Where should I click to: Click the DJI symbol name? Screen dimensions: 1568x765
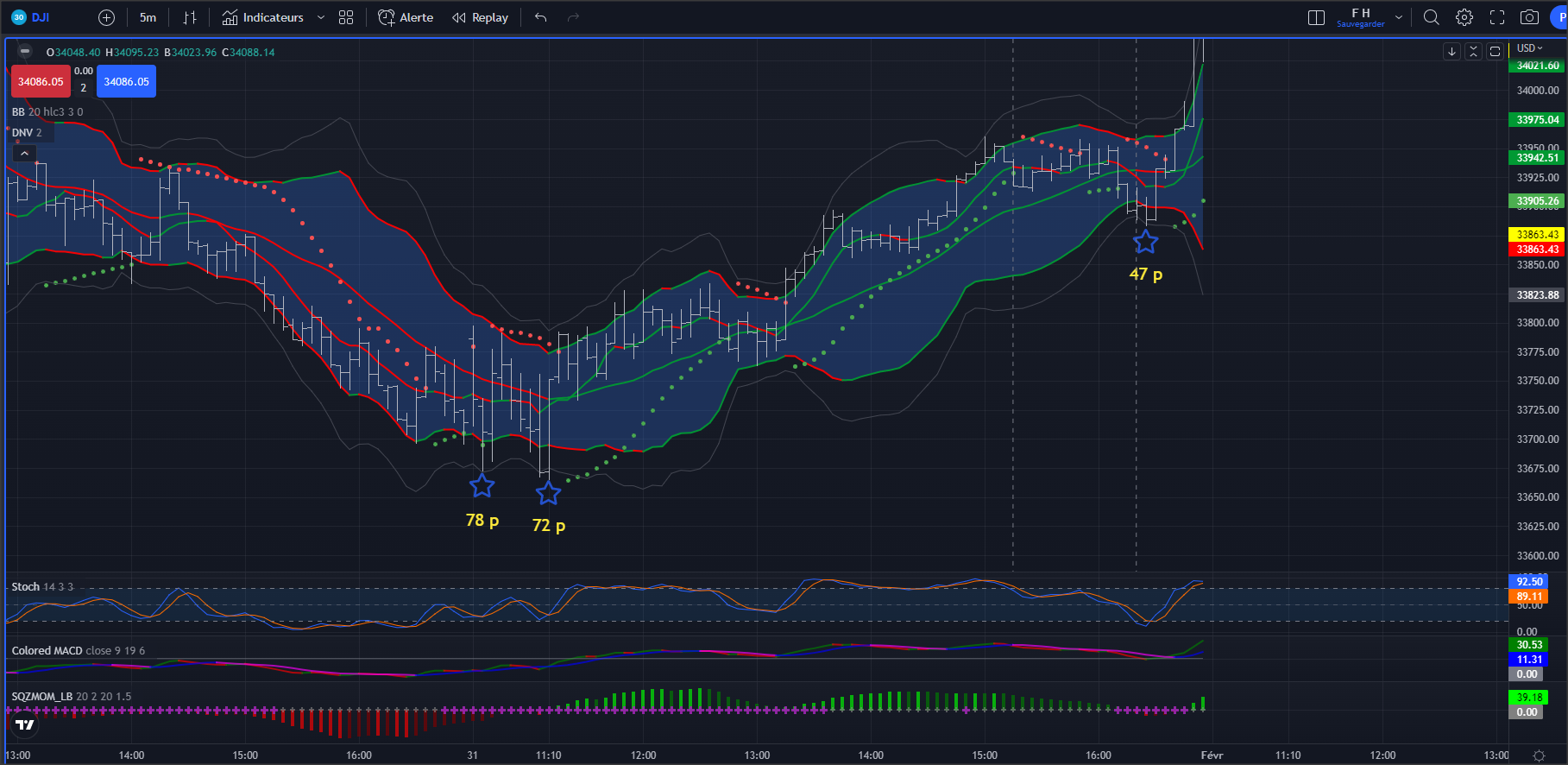[x=41, y=17]
